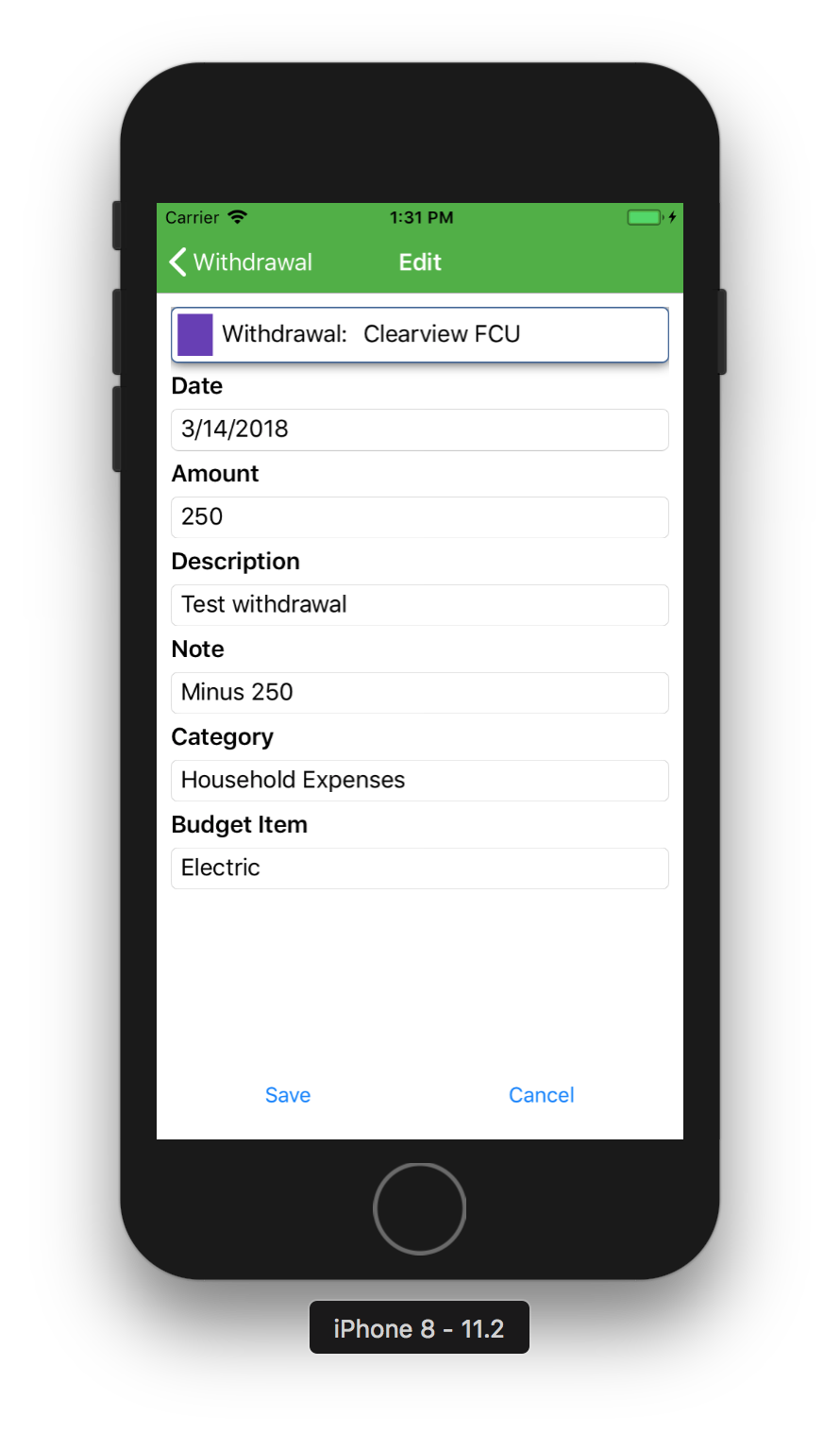Tap the purple account color swatch
The width and height of the screenshot is (840, 1433).
195,335
